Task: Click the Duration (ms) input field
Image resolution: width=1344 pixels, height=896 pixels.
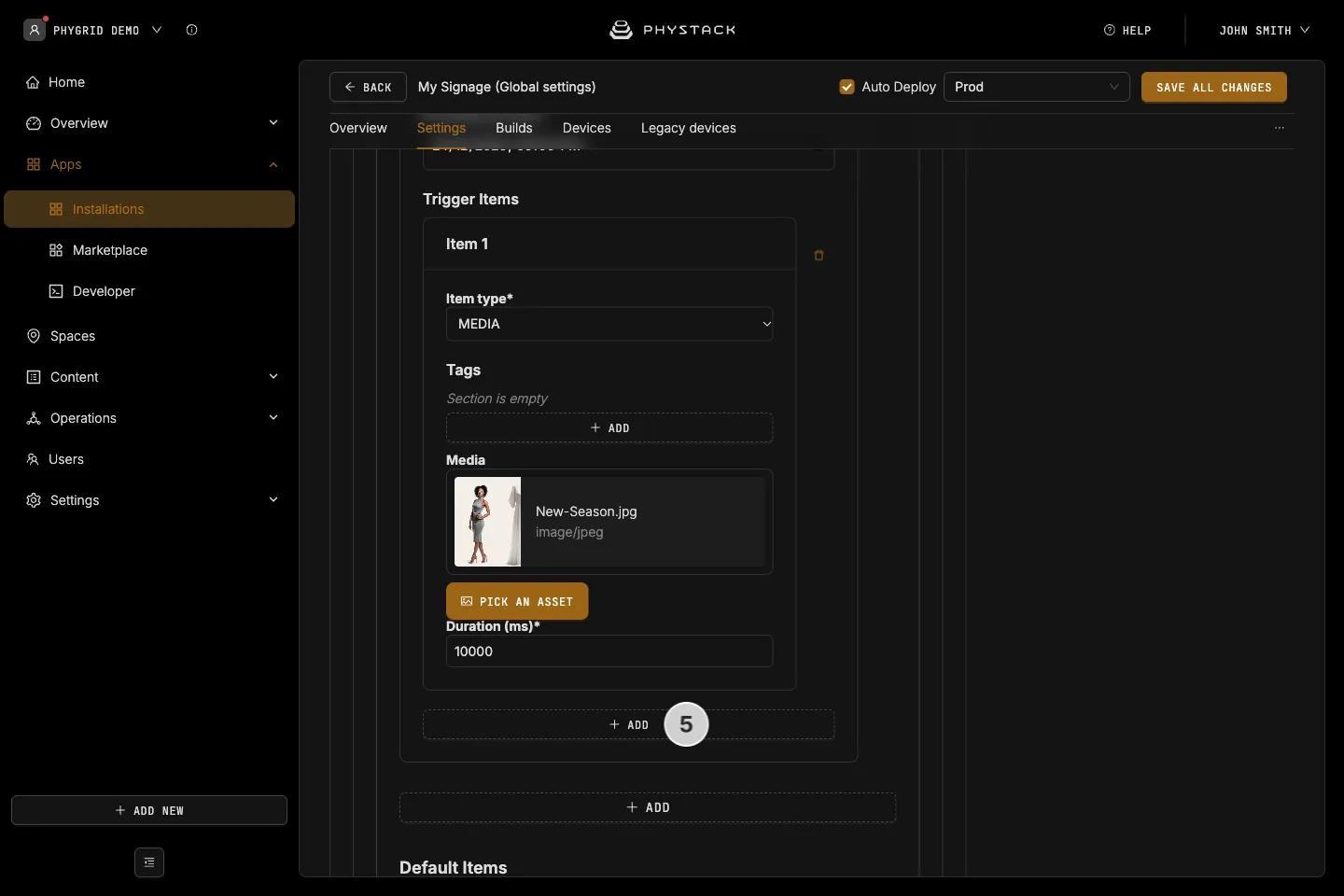Action: [609, 651]
